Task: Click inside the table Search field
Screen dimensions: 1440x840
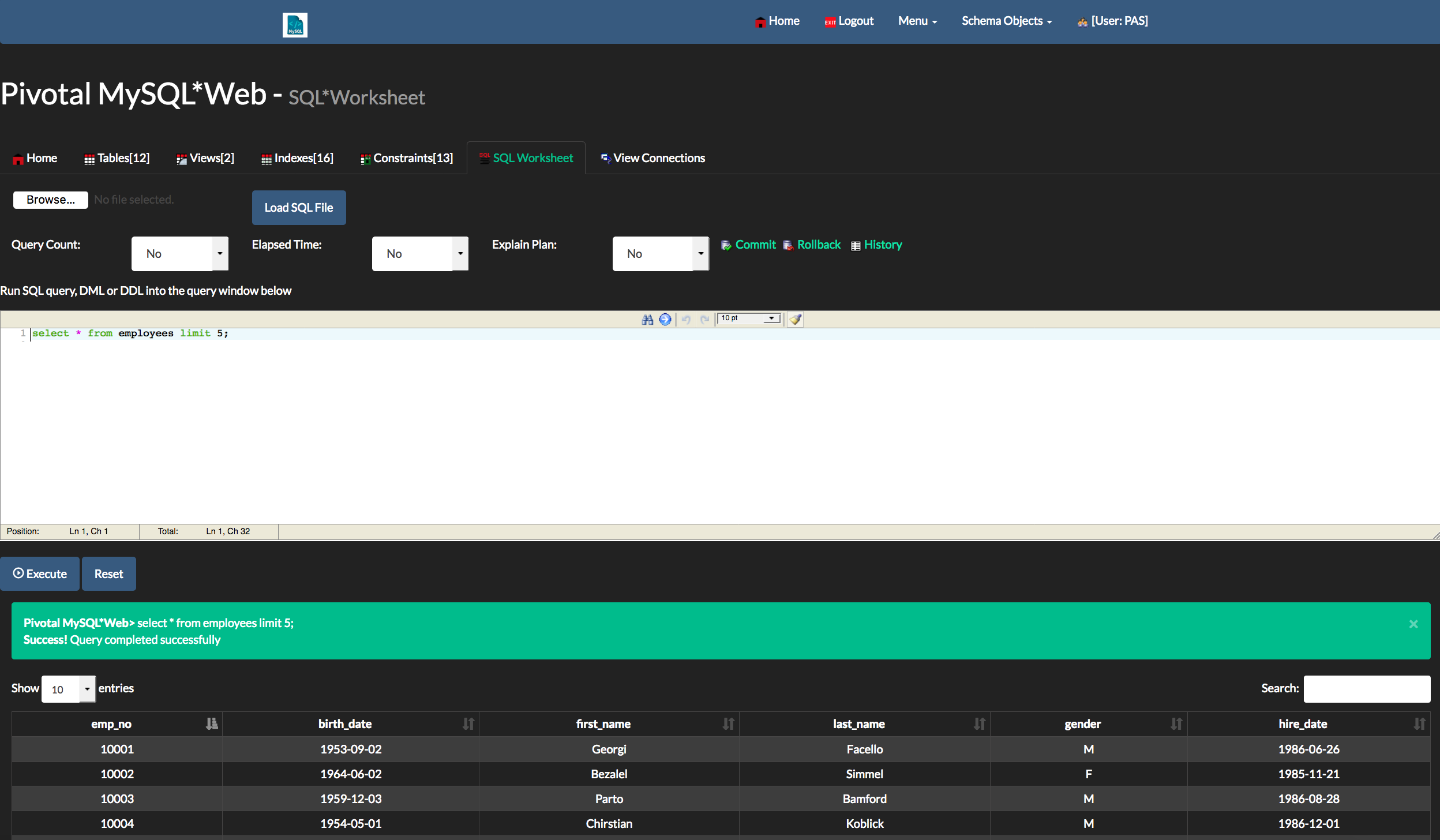Action: [x=1367, y=689]
